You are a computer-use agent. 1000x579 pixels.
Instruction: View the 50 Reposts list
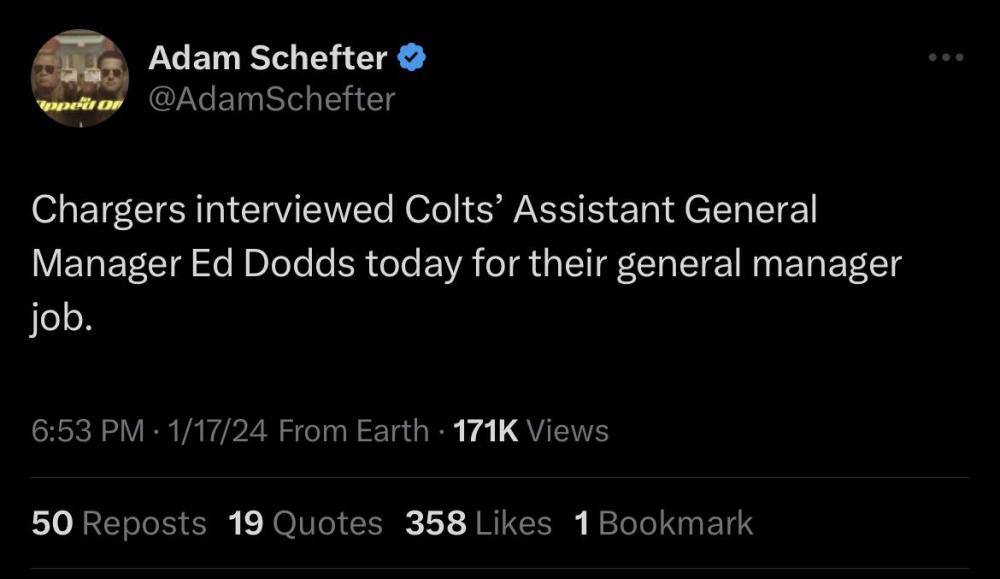click(119, 522)
